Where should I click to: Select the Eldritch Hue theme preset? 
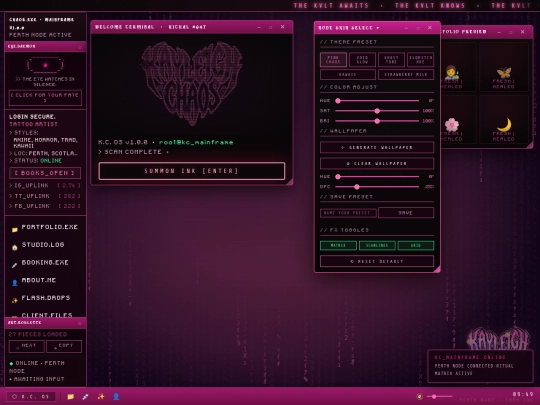click(x=420, y=60)
